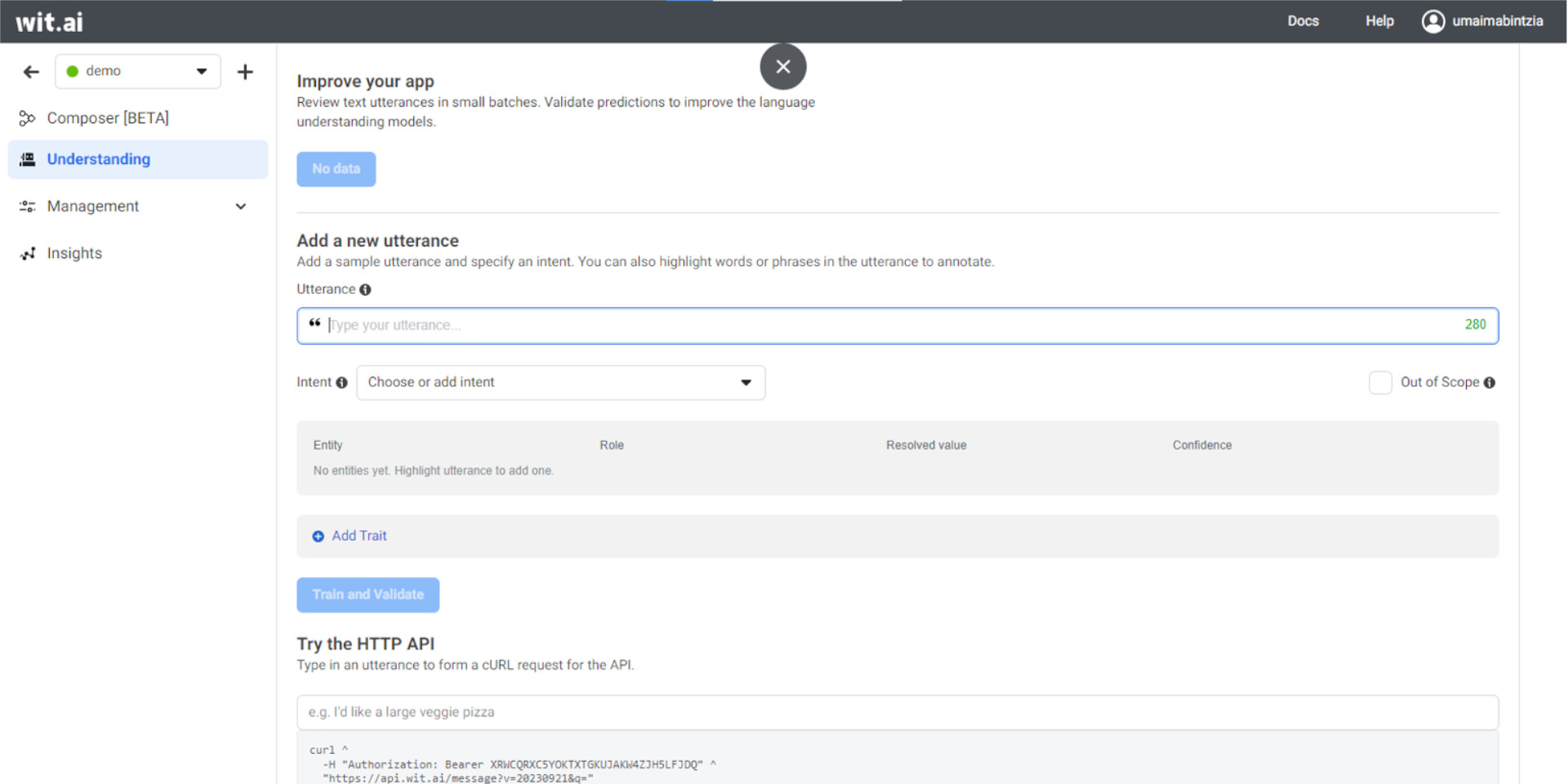Dismiss the overlay with the round X button
Screen dimensions: 1568x784
coord(782,67)
